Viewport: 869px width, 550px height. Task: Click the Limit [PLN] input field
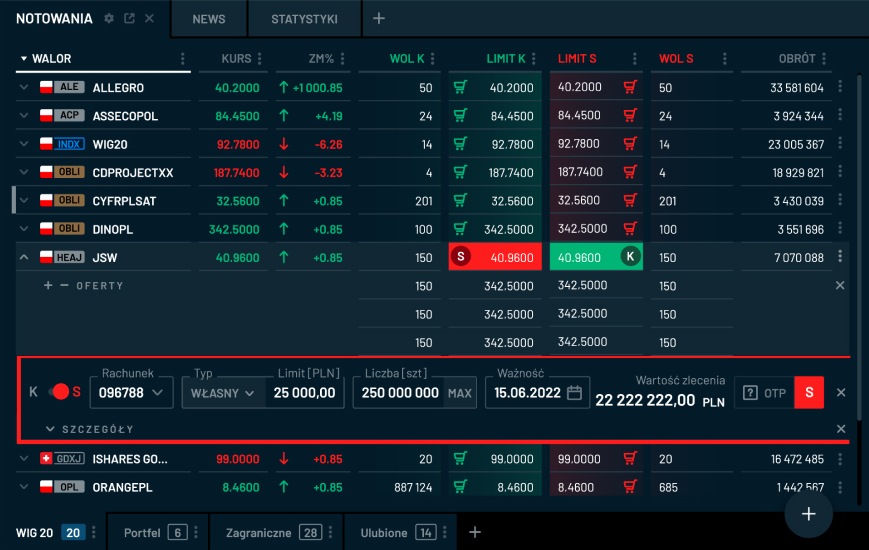[x=304, y=393]
